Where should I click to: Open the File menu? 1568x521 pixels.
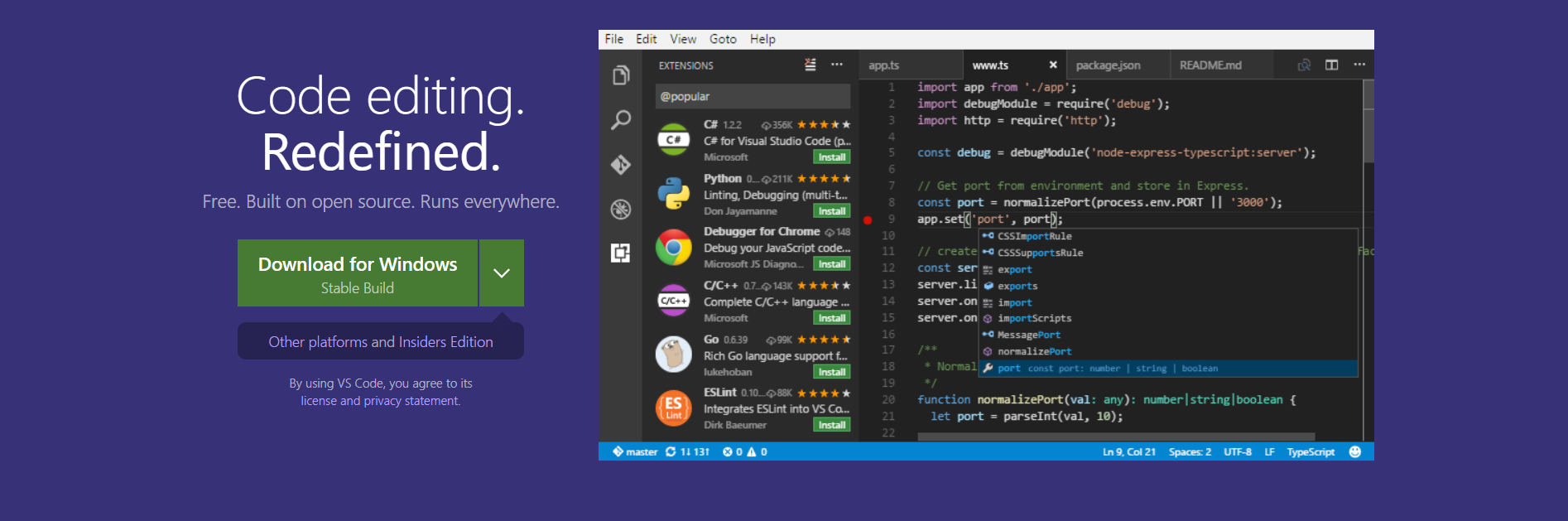(x=614, y=39)
